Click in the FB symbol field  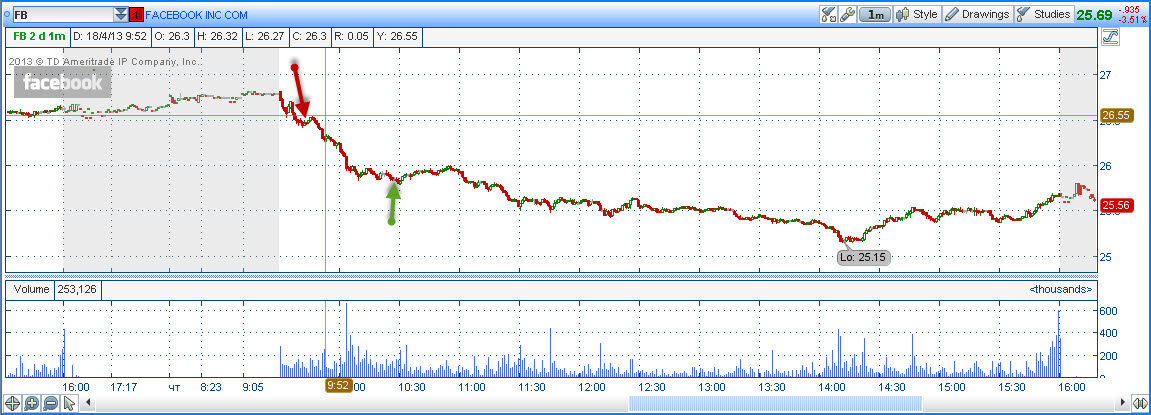pyautogui.click(x=62, y=15)
